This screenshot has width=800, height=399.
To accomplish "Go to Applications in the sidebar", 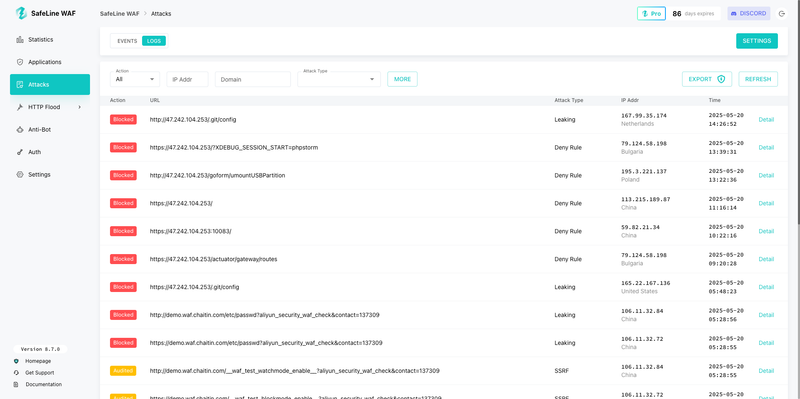I will click(x=50, y=62).
